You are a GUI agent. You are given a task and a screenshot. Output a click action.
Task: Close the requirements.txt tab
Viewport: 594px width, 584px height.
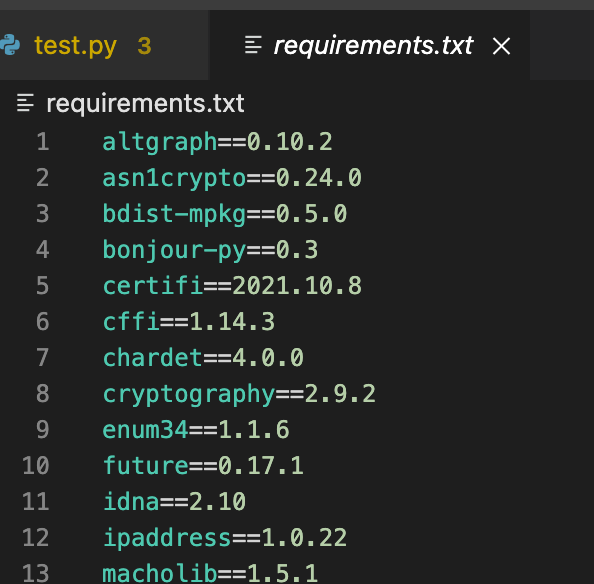501,46
